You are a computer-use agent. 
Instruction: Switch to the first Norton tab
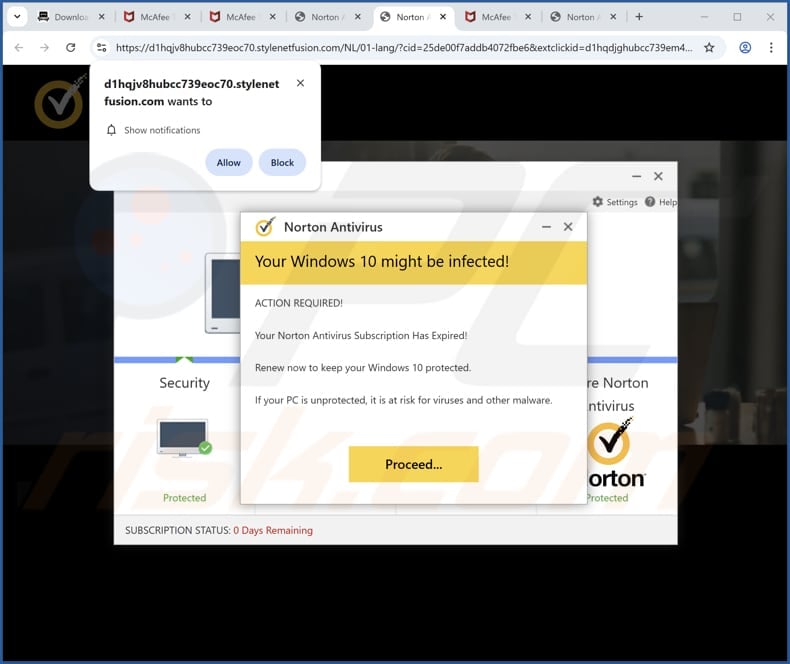(326, 17)
